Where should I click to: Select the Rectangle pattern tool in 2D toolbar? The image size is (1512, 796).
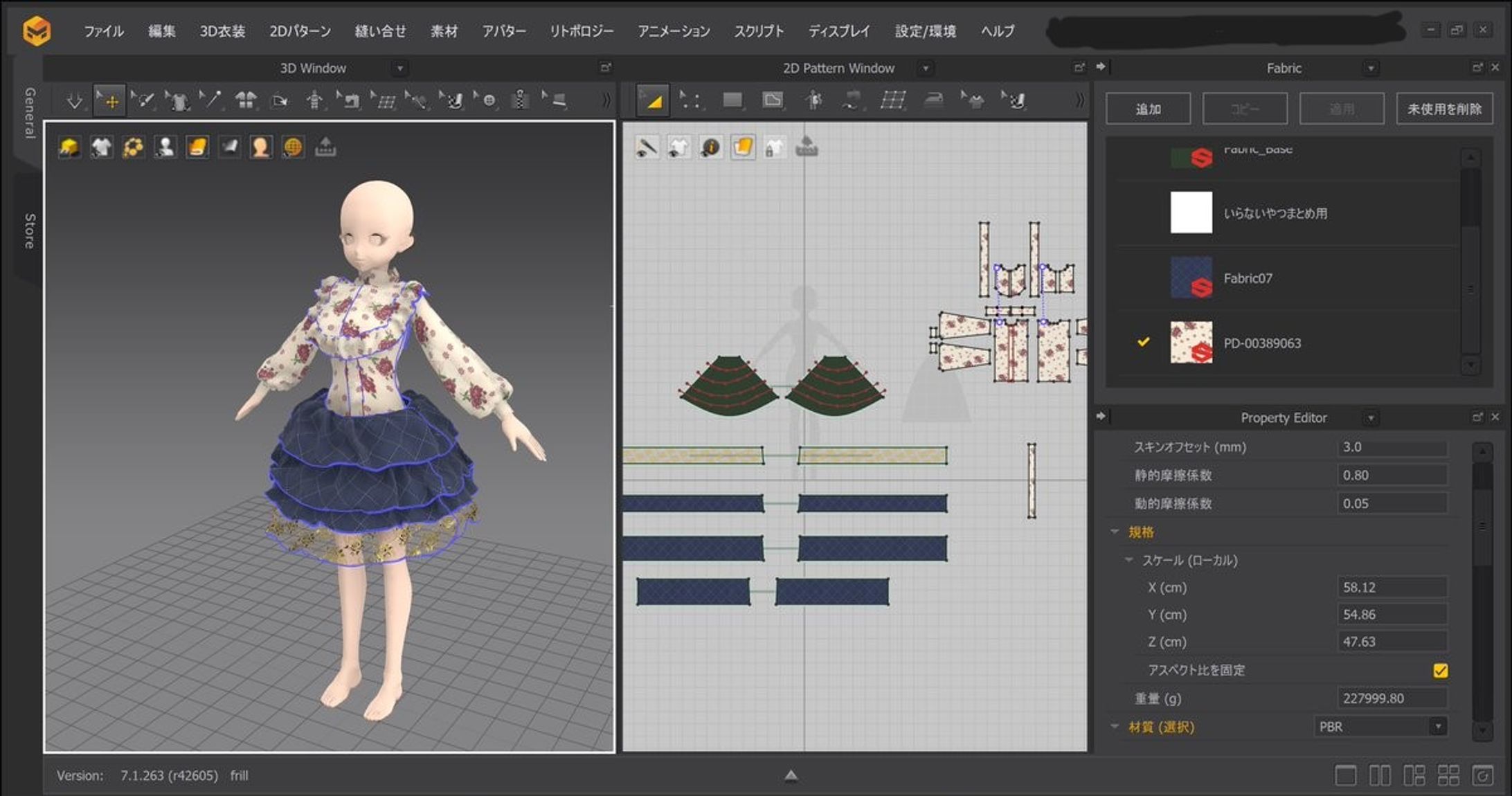point(732,101)
